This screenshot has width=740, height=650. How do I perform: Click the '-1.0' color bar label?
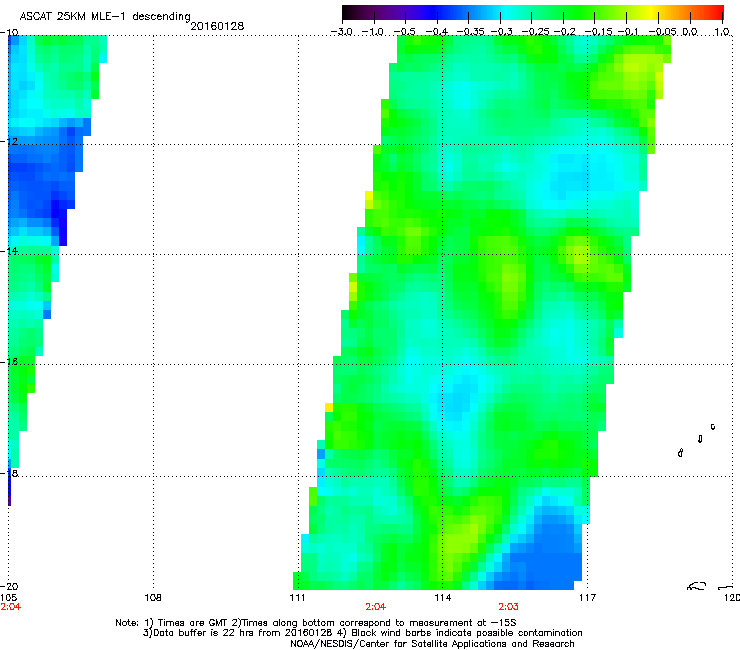(373, 32)
